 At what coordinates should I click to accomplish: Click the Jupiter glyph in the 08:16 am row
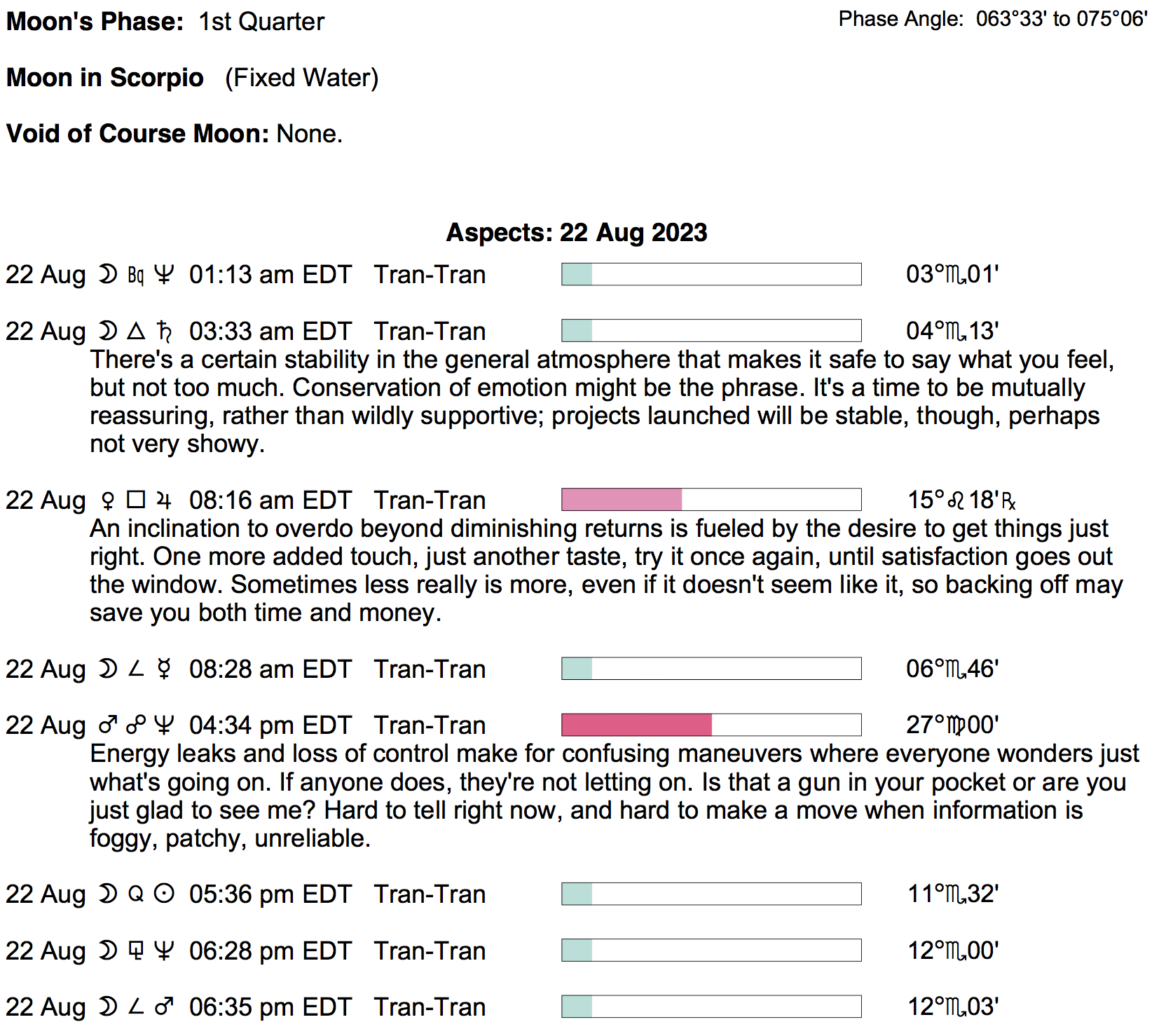coord(164,500)
